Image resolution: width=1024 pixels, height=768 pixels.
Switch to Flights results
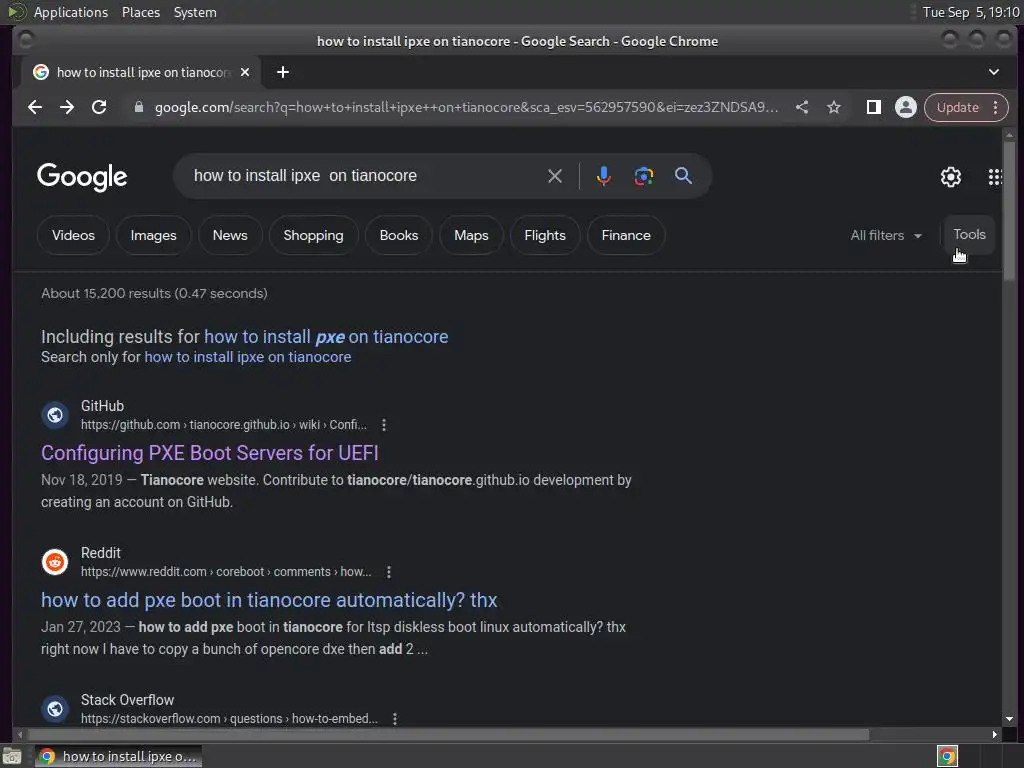tap(545, 235)
